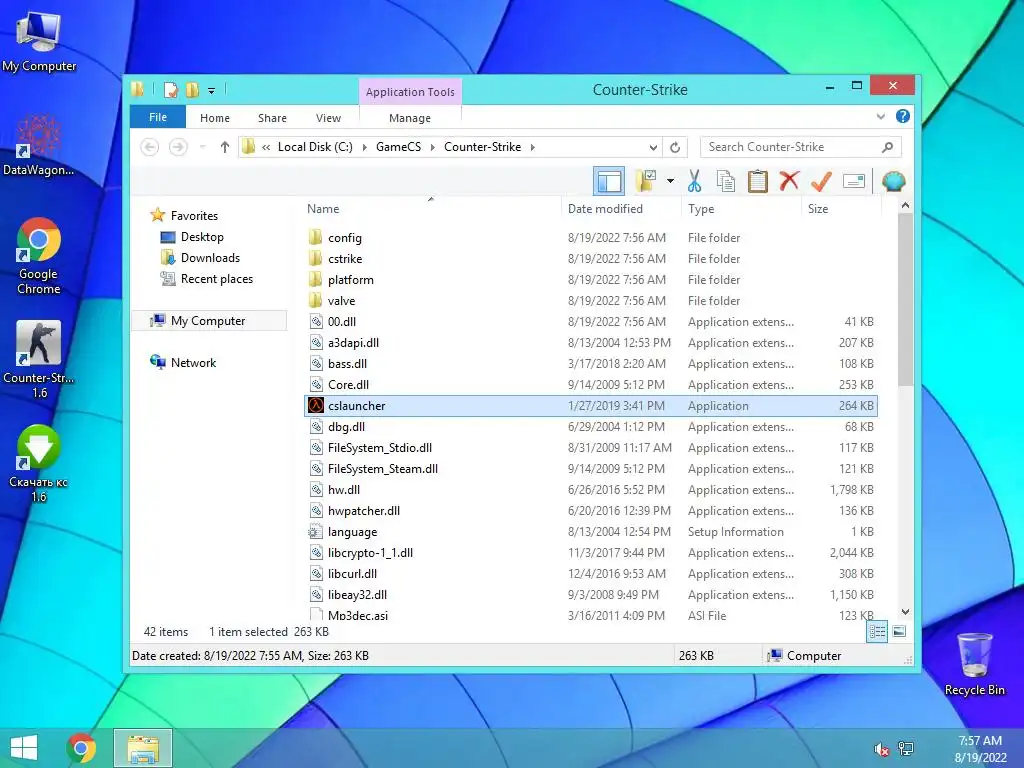Screen dimensions: 1024x768
Task: Click Chrome icon on the taskbar
Action: (x=81, y=748)
